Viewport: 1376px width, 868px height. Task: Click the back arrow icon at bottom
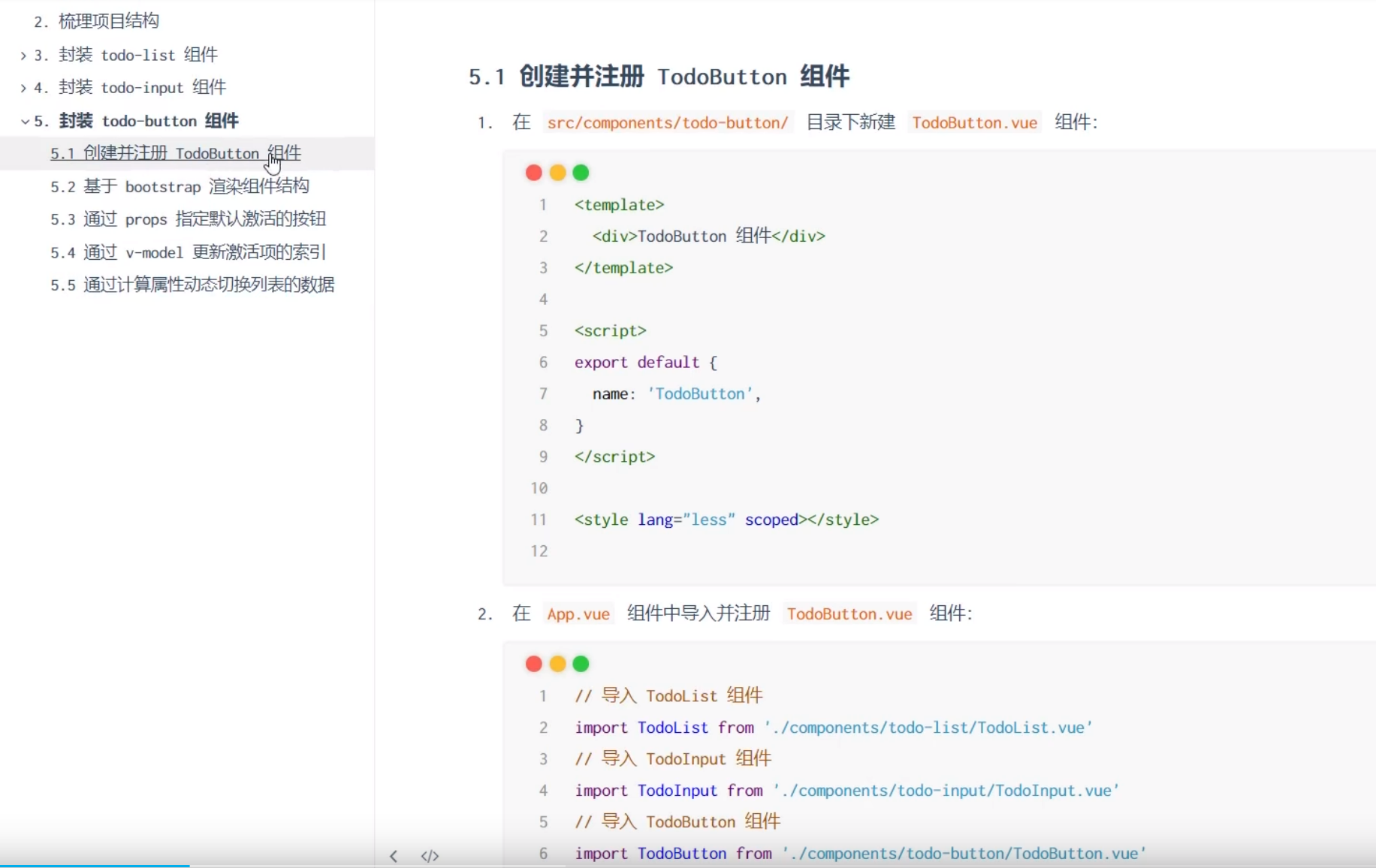point(394,856)
